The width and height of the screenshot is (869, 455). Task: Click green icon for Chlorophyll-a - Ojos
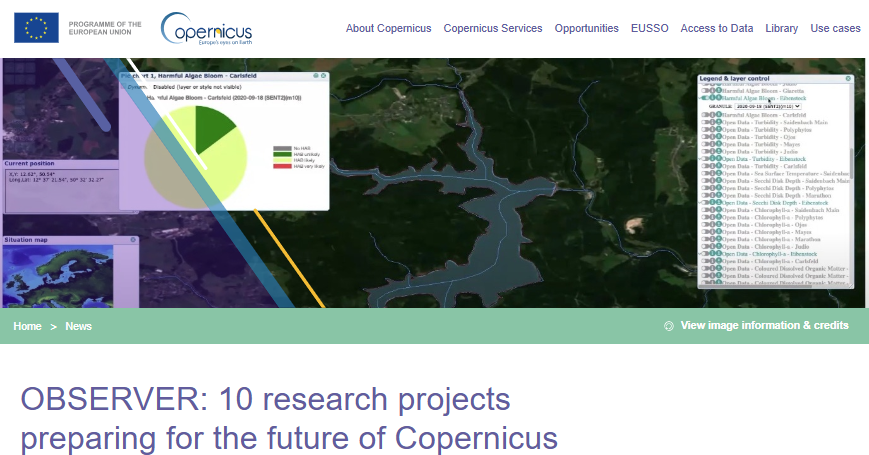click(719, 224)
